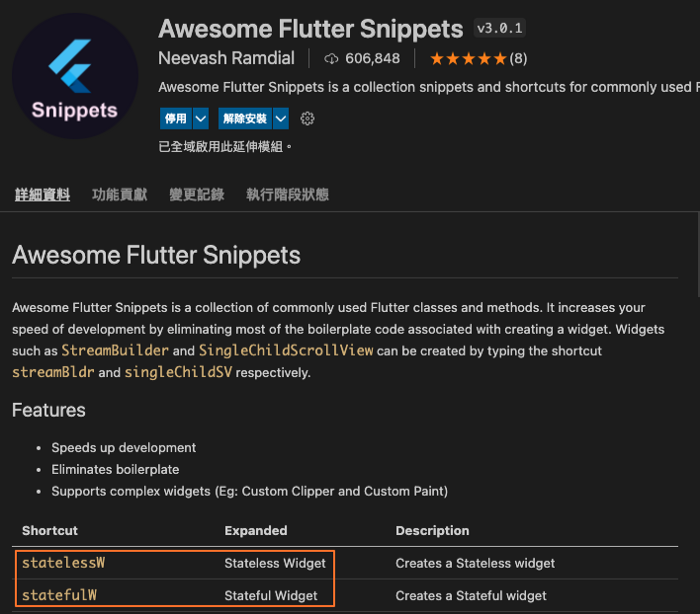Click the StreamBuilder inline code text

click(113, 351)
